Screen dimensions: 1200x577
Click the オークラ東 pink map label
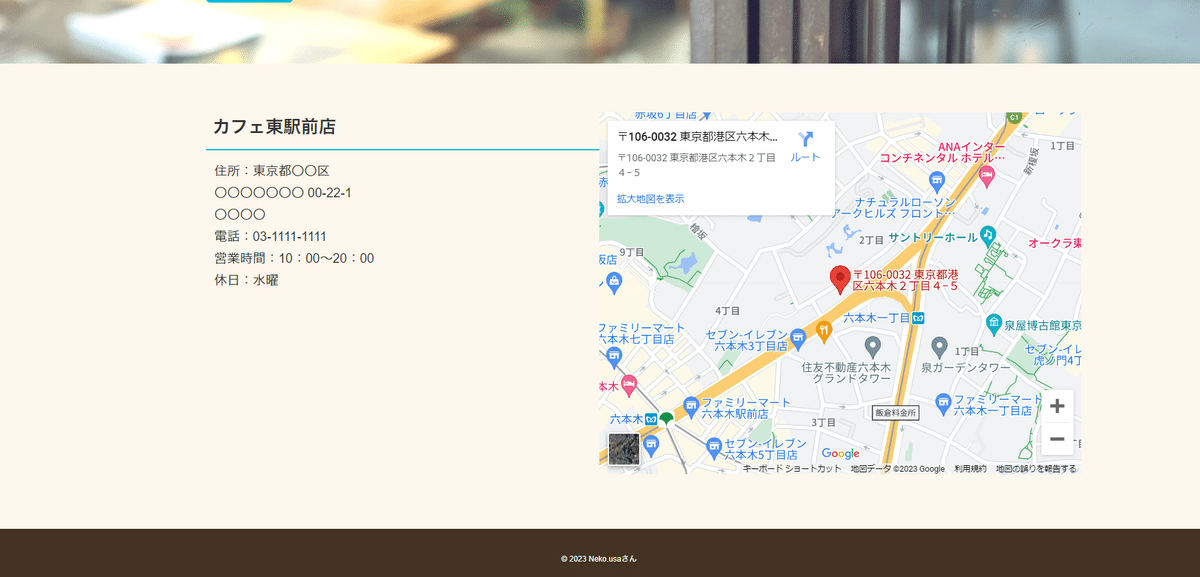(x=1055, y=244)
